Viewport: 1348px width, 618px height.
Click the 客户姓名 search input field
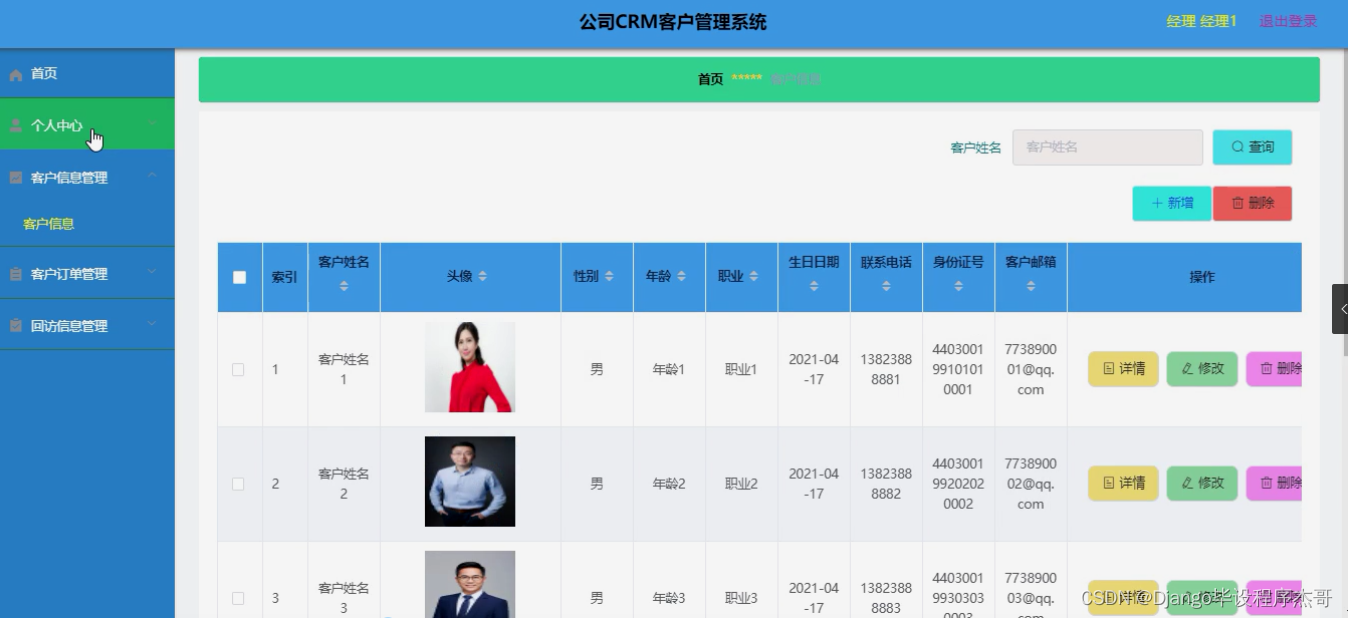1106,147
